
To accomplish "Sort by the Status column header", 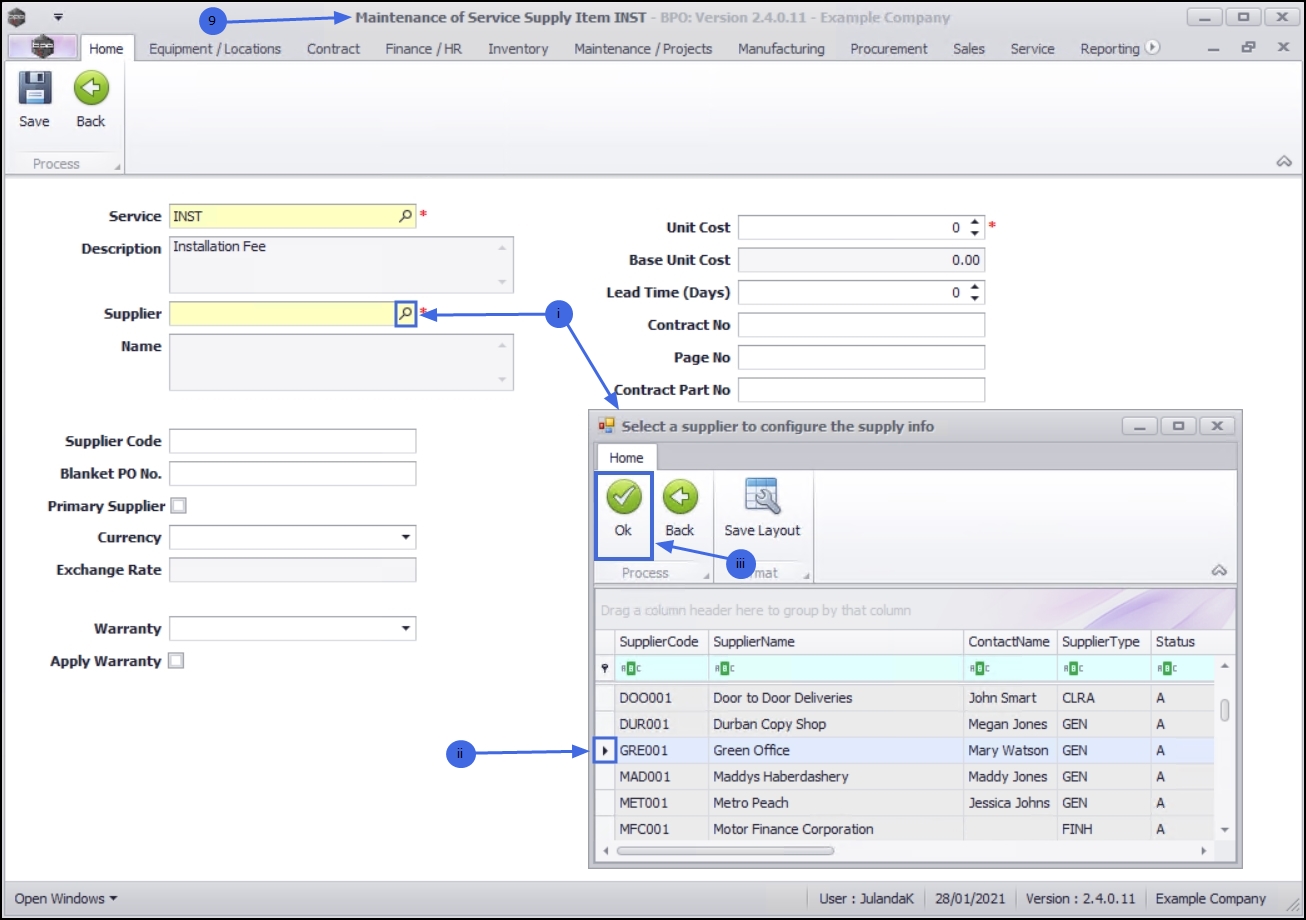I will click(x=1183, y=642).
